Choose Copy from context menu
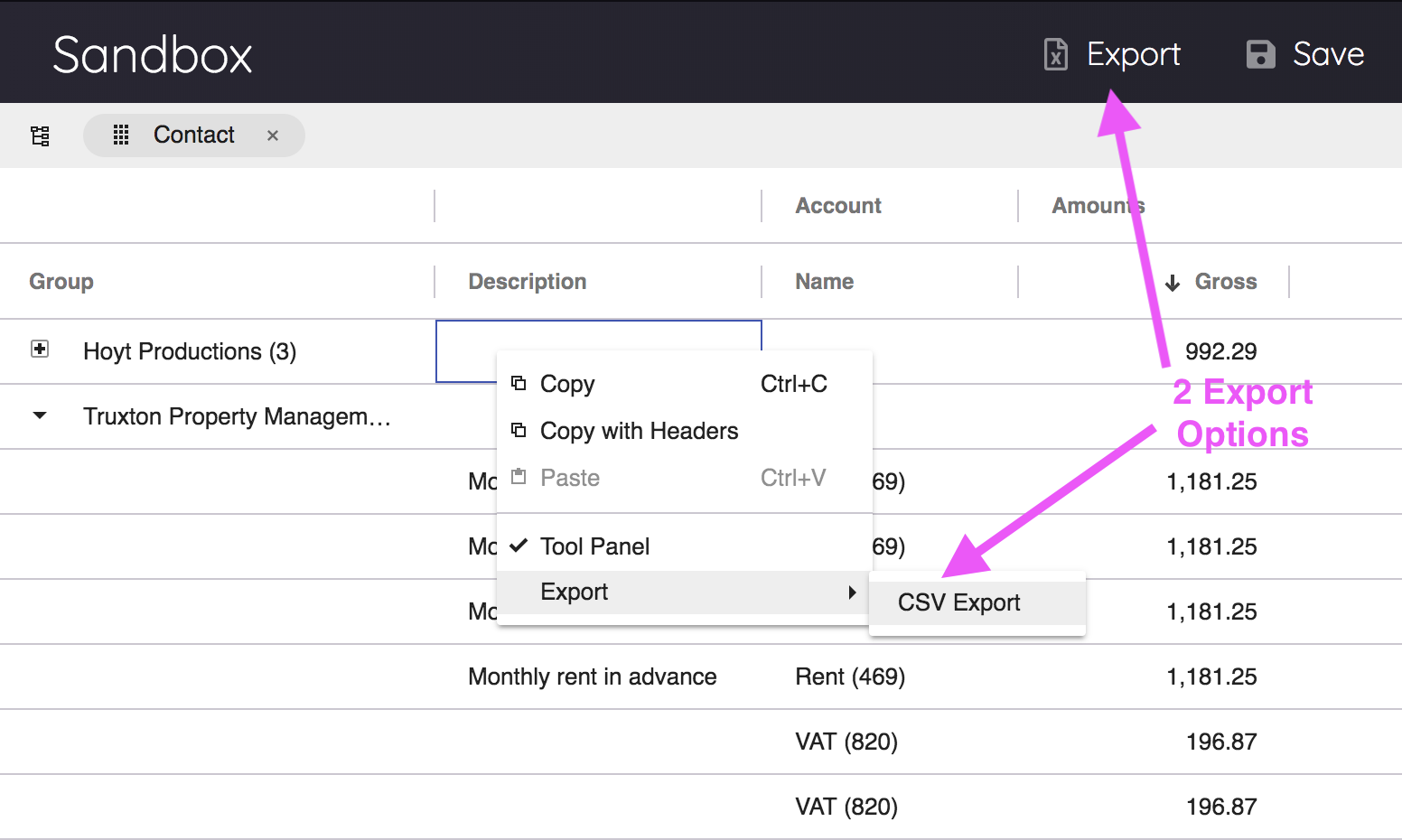 pyautogui.click(x=685, y=384)
